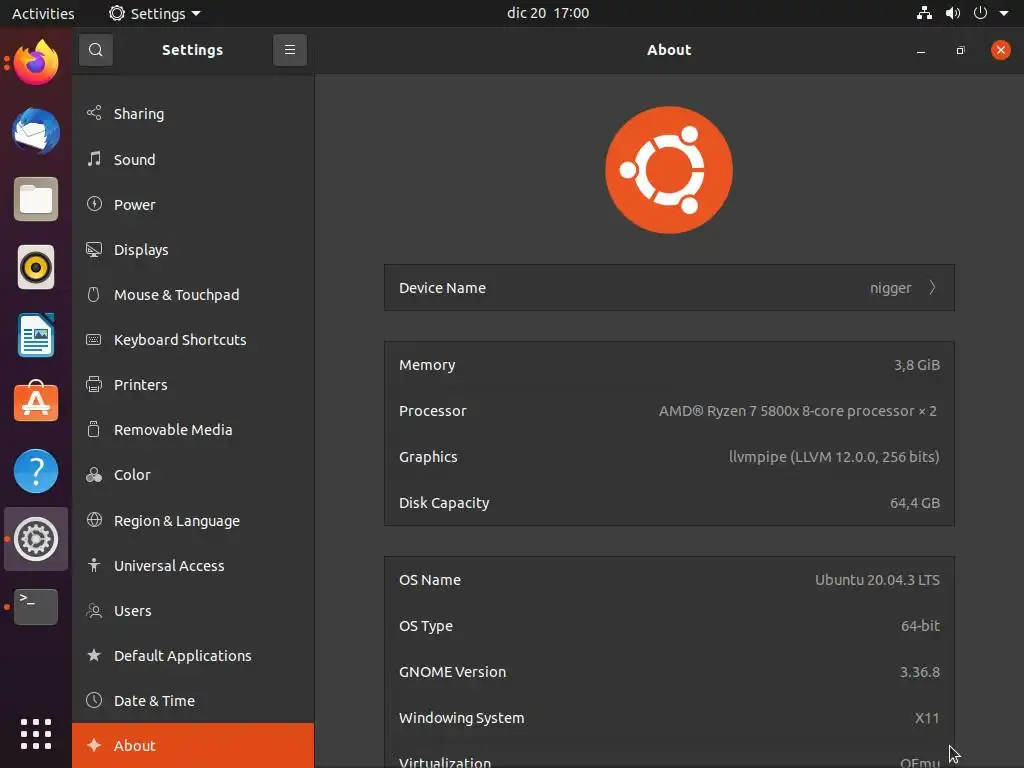The width and height of the screenshot is (1024, 768).
Task: Select Keyboard Shortcuts in sidebar
Action: (193, 340)
